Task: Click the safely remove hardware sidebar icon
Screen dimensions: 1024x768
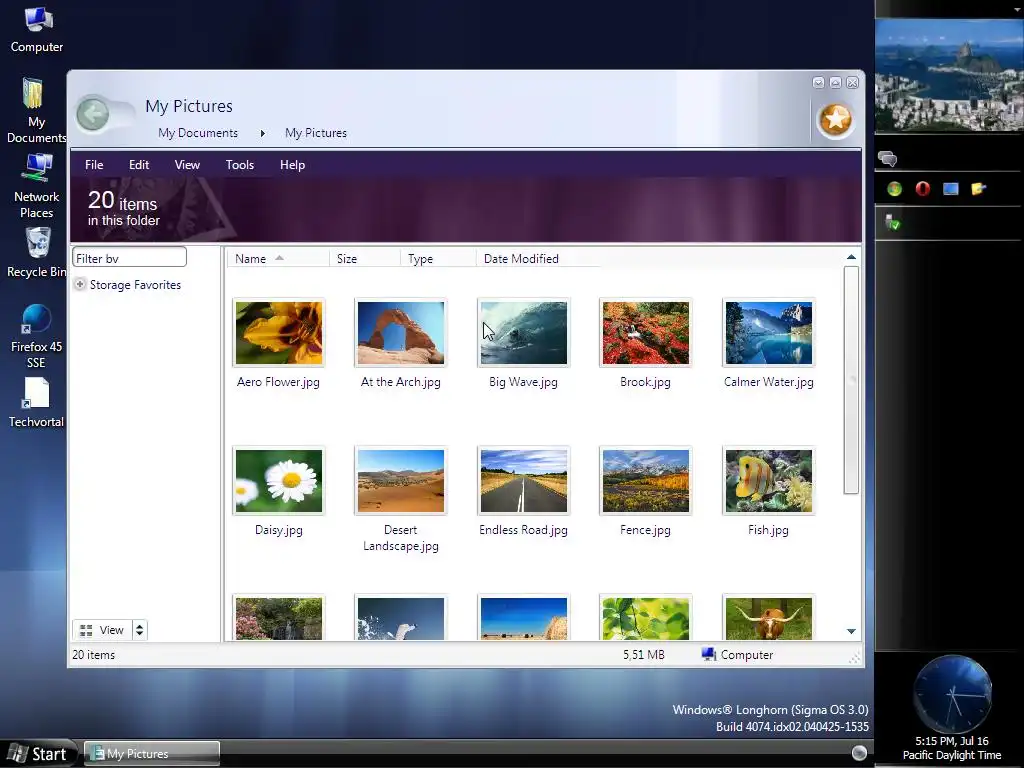Action: (893, 222)
